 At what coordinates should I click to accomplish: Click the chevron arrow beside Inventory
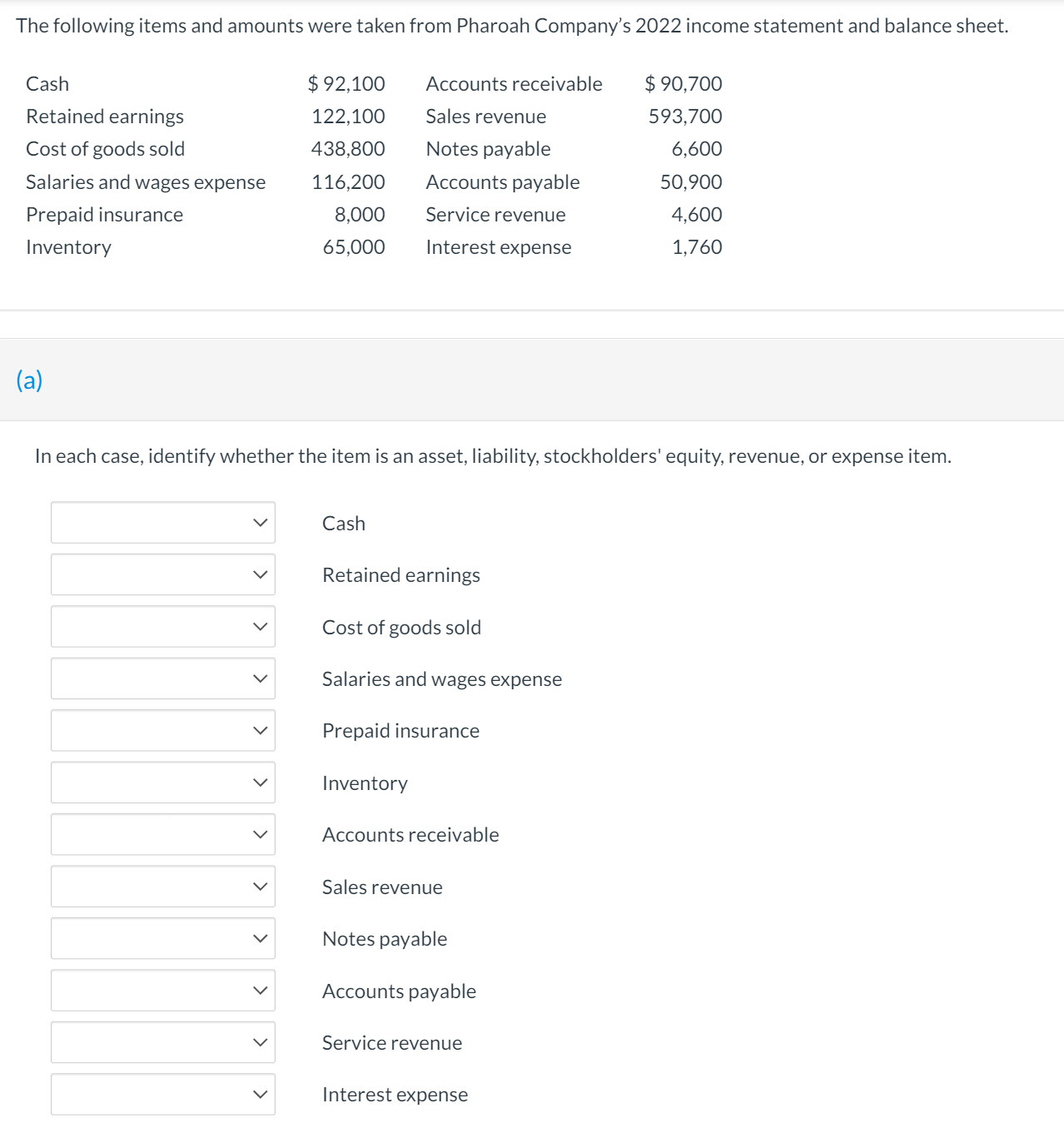coord(261,783)
